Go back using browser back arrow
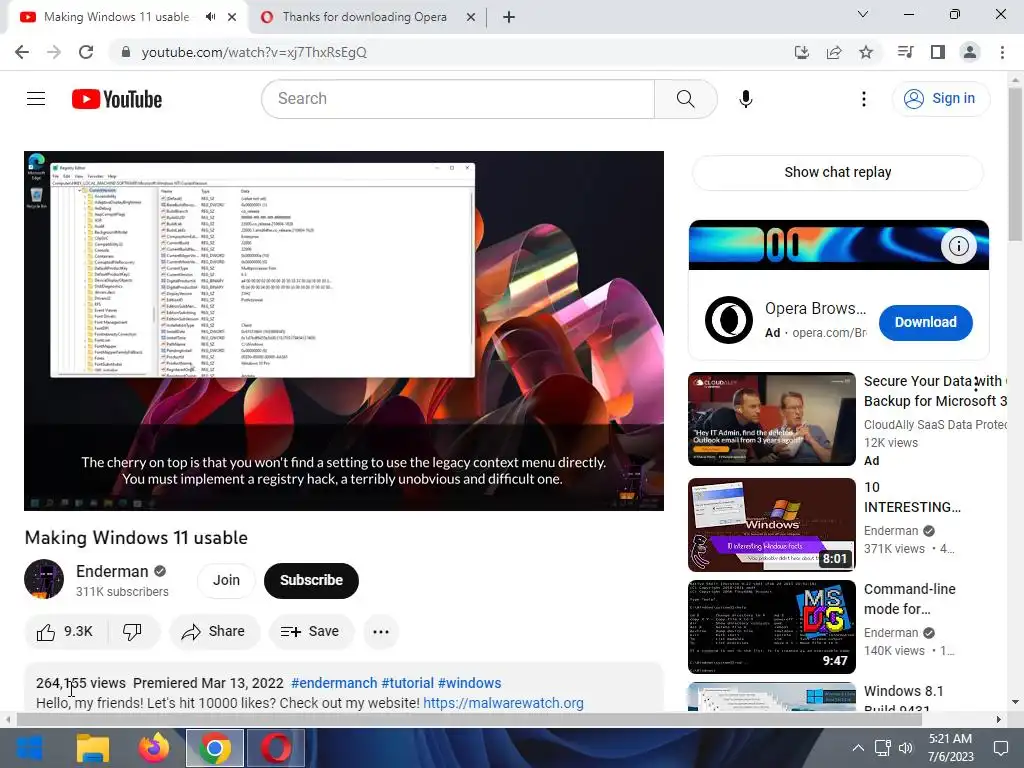The image size is (1024, 768). coord(22,52)
